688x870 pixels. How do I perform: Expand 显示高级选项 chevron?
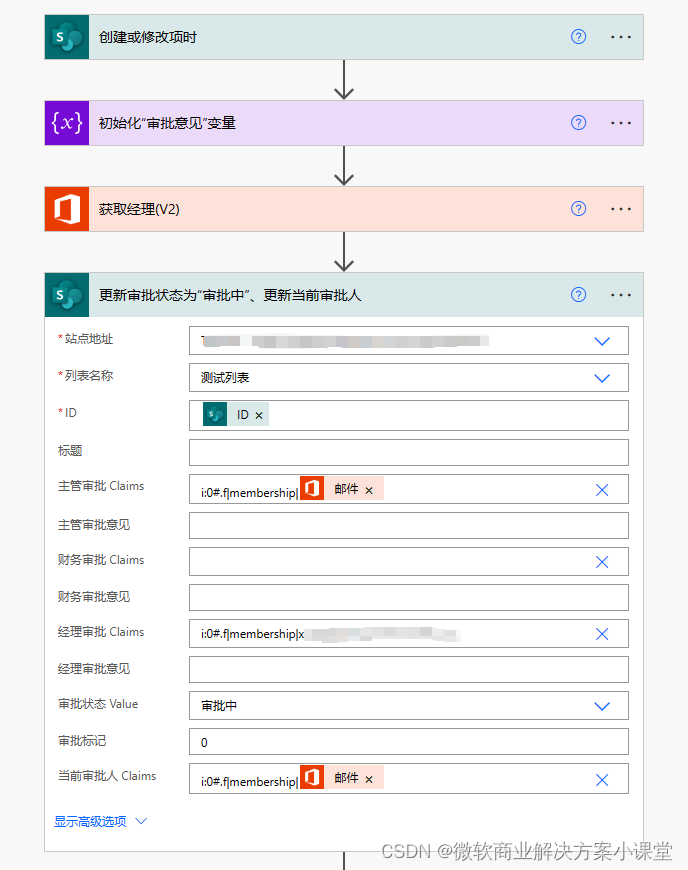tap(141, 821)
